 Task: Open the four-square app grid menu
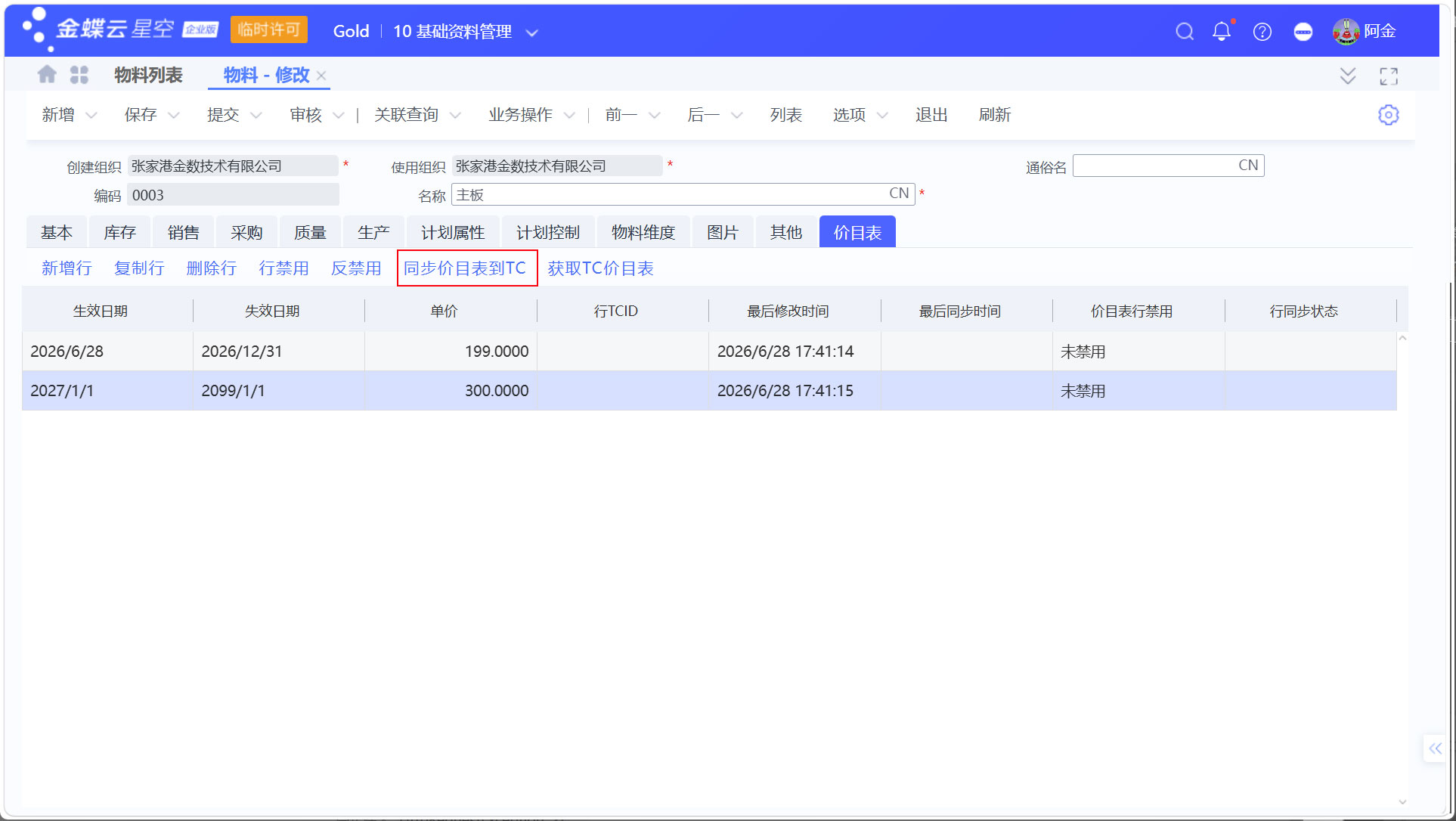[79, 75]
